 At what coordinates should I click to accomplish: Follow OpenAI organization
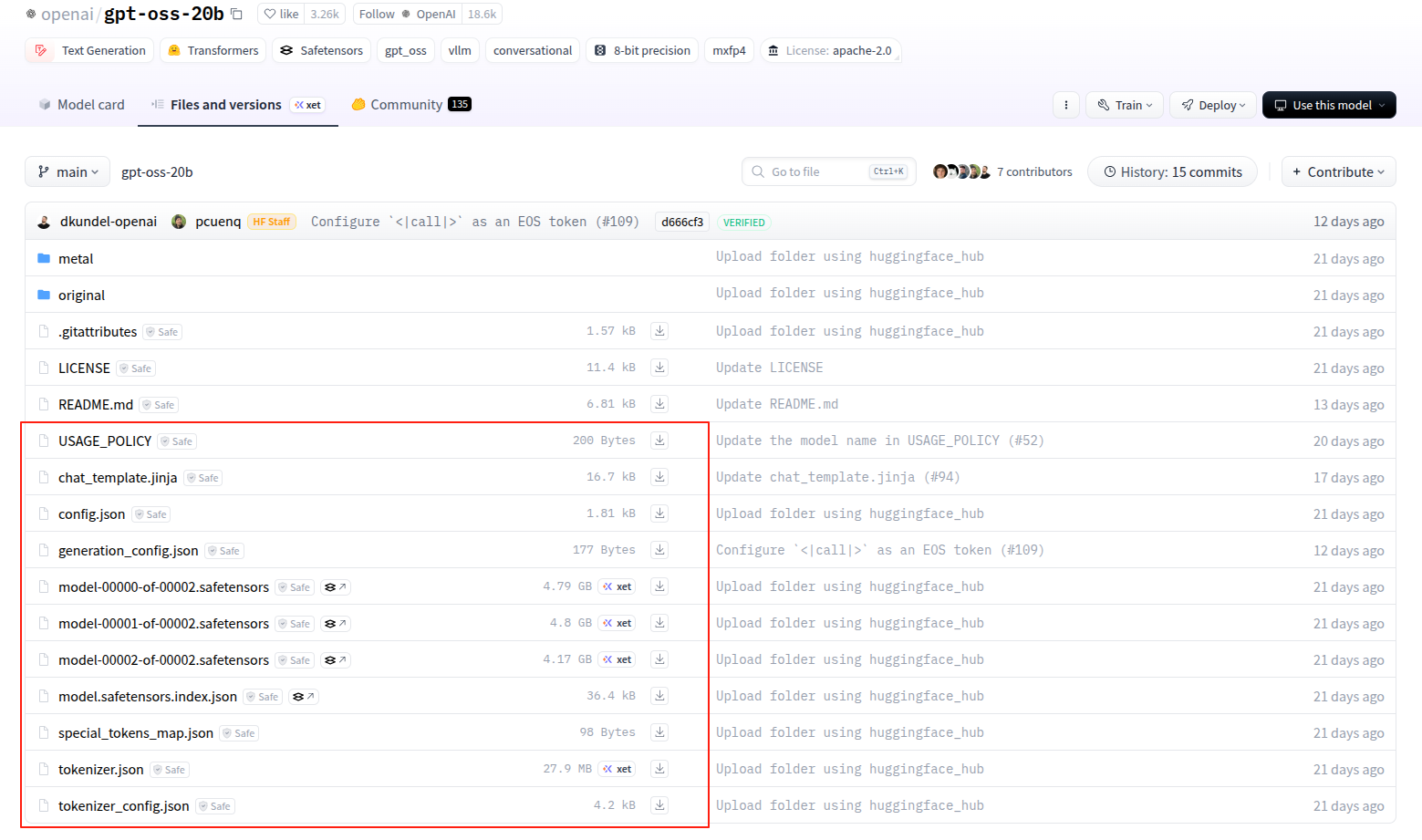[407, 14]
